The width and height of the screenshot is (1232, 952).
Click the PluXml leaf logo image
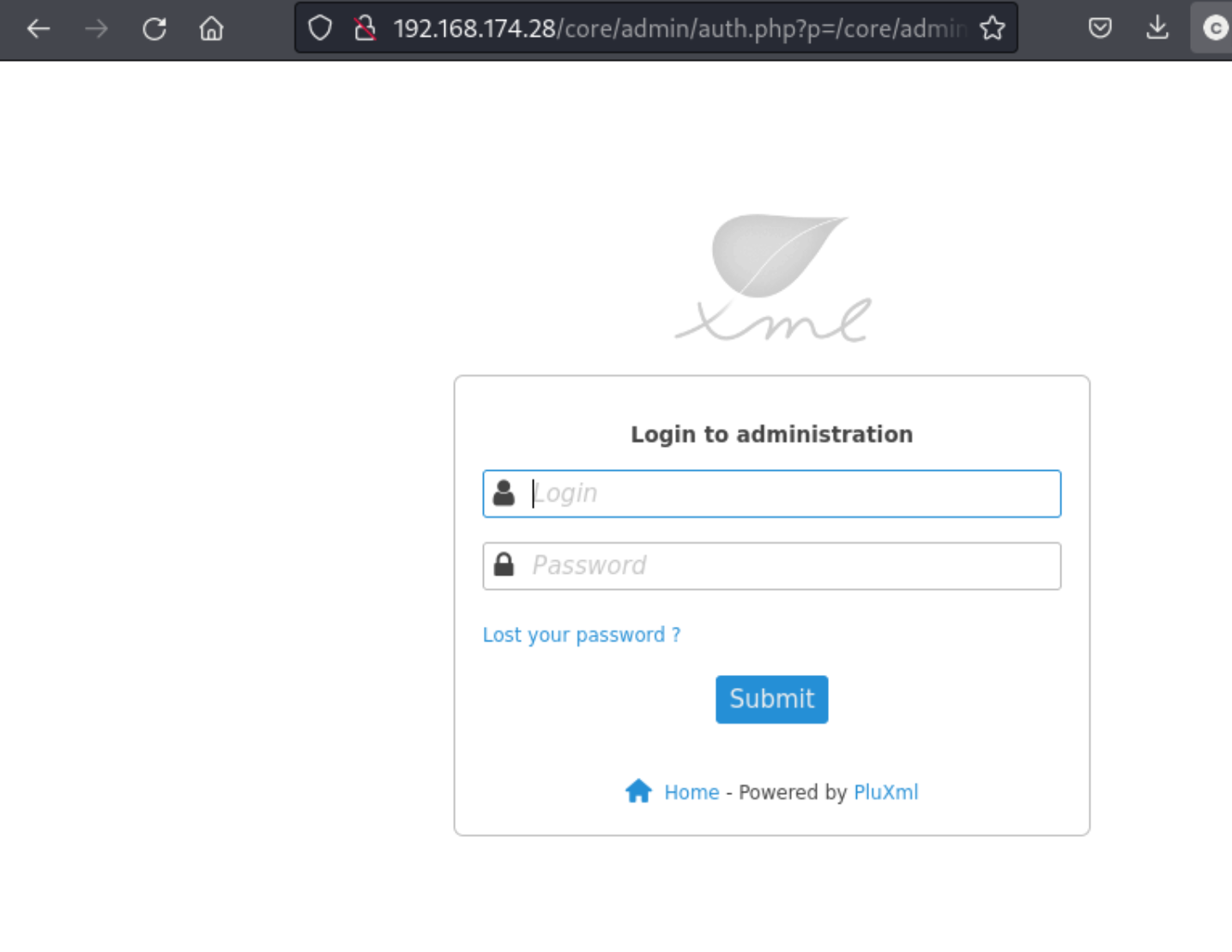point(773,277)
